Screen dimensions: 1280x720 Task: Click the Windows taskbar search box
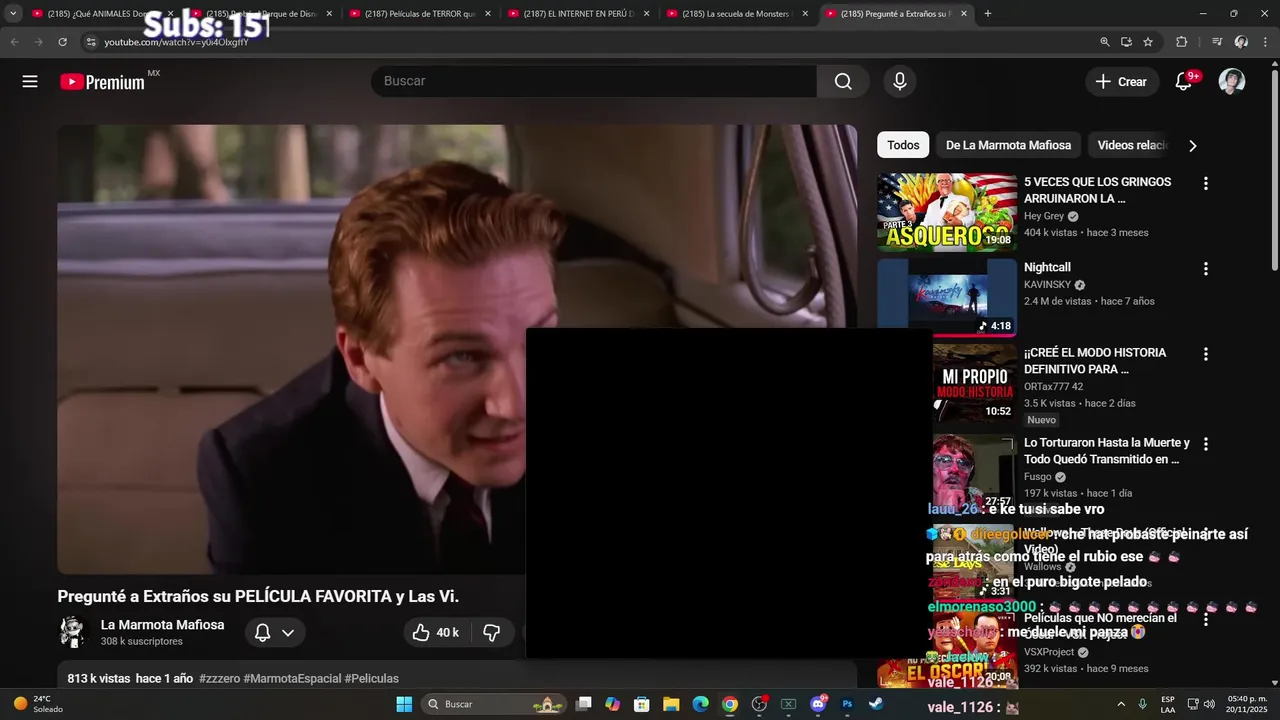(x=493, y=704)
